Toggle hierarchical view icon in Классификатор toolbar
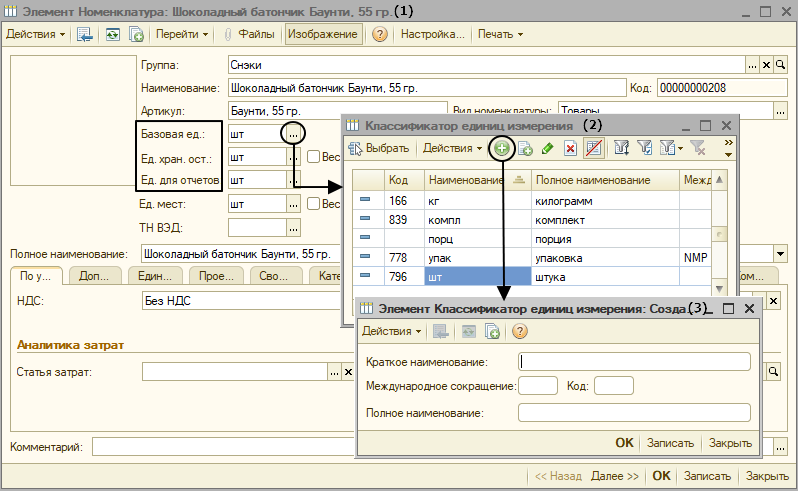This screenshot has height=491, width=798. (x=593, y=148)
